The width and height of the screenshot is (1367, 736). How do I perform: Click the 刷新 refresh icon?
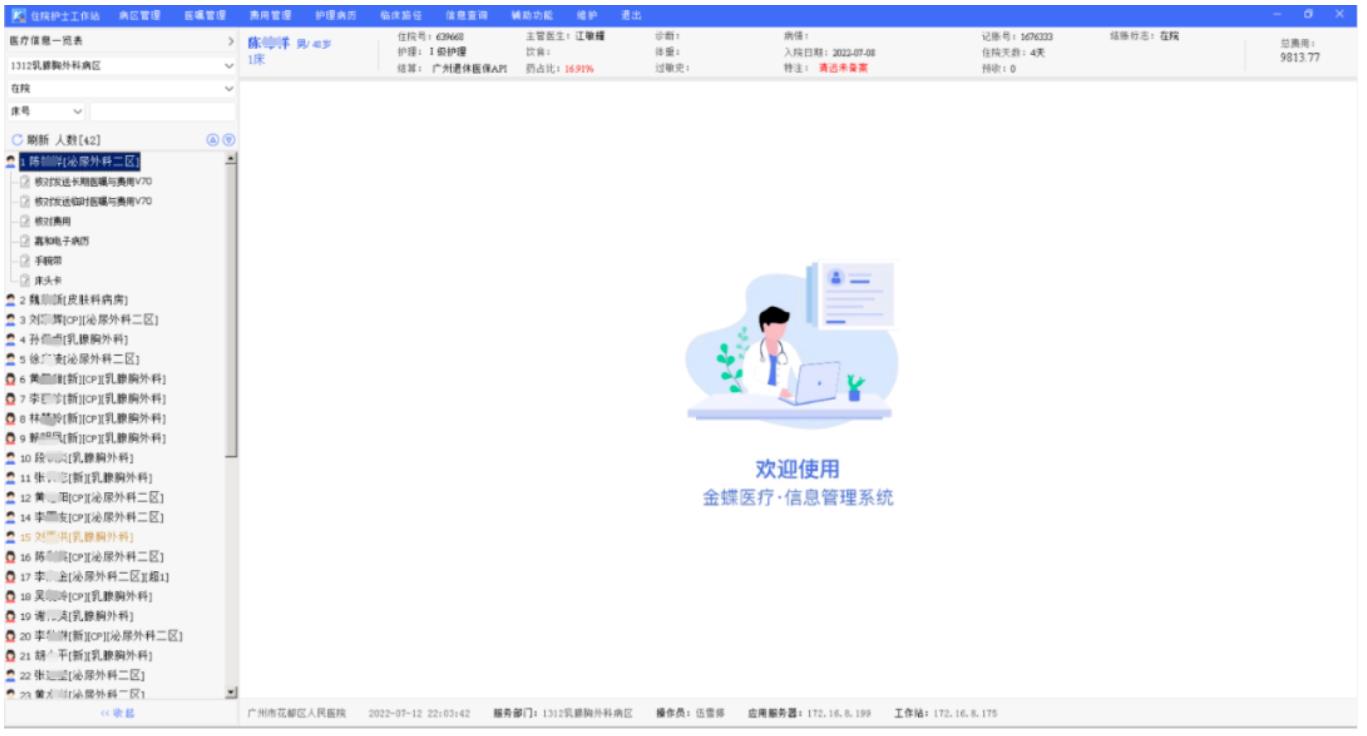[x=16, y=141]
